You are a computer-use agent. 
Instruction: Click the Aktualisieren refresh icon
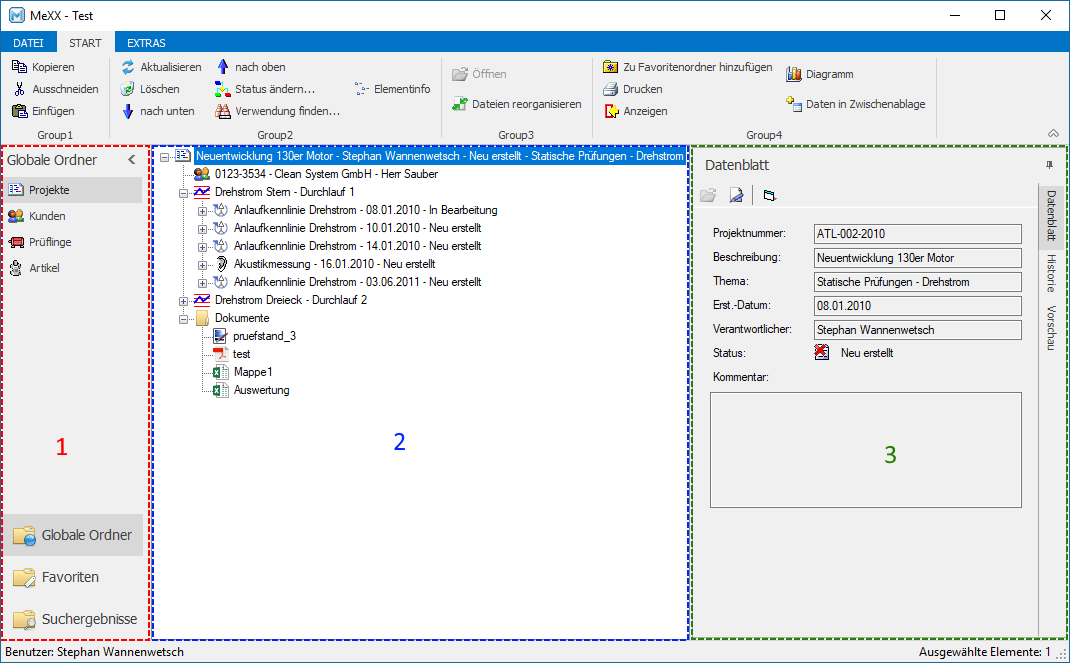point(128,67)
